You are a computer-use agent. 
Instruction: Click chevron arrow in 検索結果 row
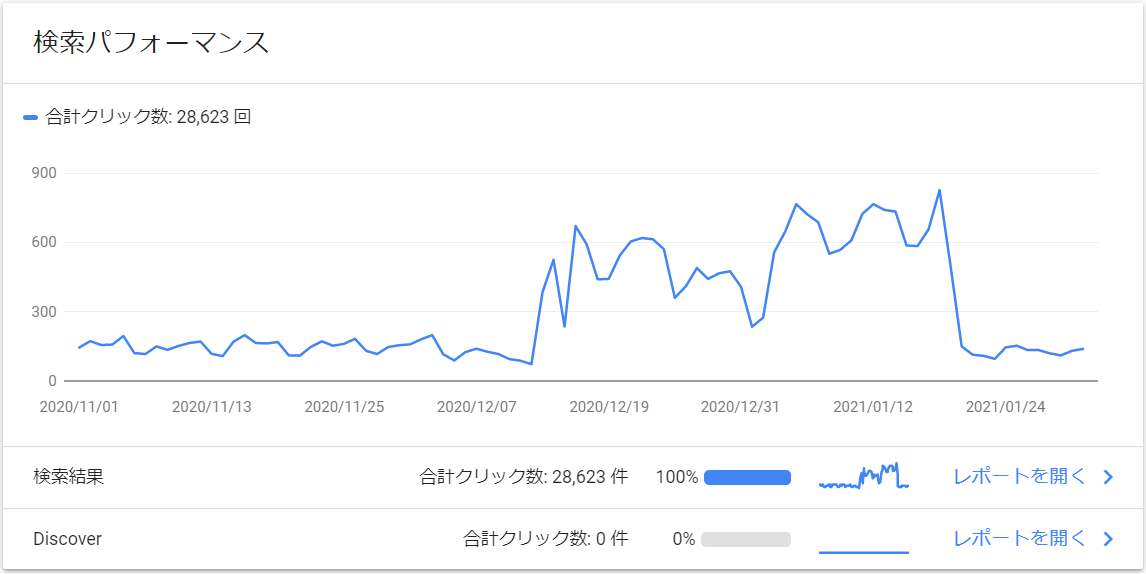pos(1107,477)
